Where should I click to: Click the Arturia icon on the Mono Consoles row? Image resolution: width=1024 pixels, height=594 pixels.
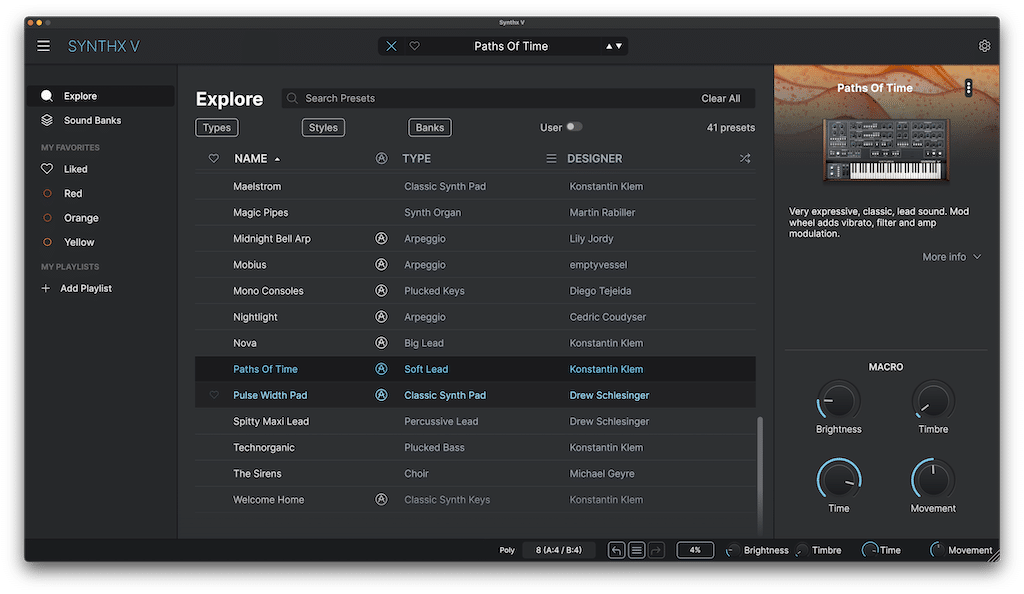point(381,290)
